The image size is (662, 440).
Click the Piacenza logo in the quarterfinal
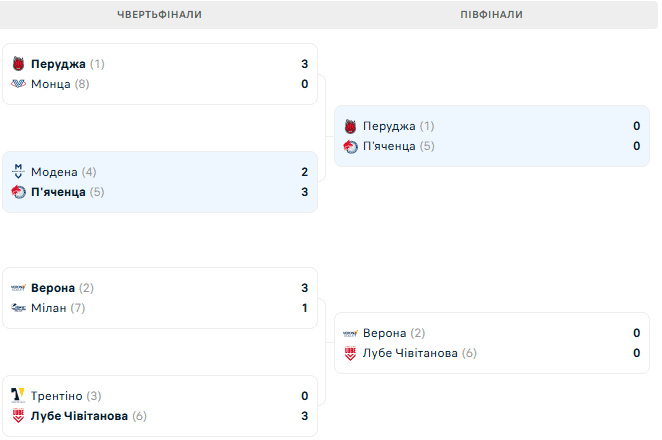point(18,192)
